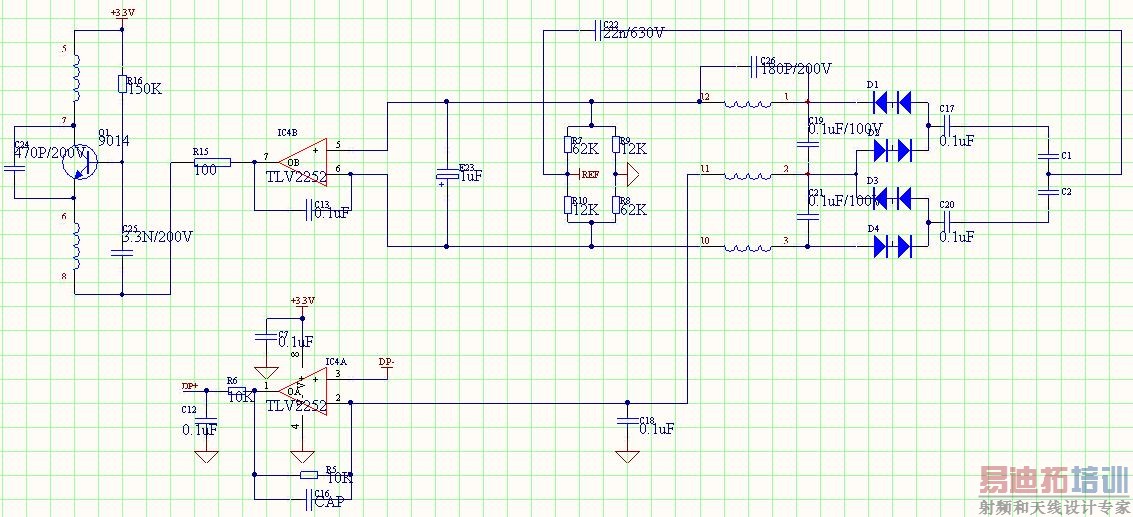Image resolution: width=1133 pixels, height=517 pixels.
Task: Select the IC4A TLV2252 op-amp triangle
Action: (x=302, y=390)
